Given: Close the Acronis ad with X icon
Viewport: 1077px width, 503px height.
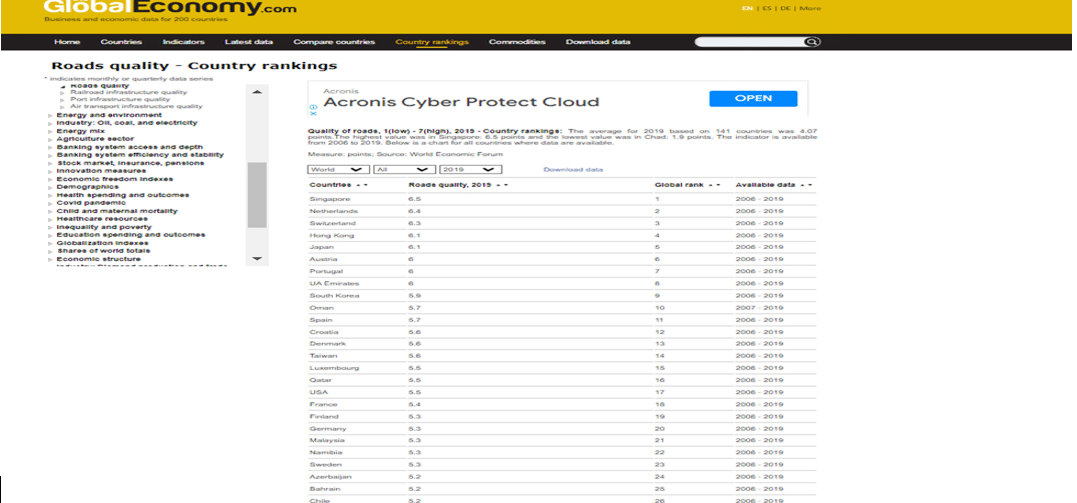Looking at the screenshot, I should pyautogui.click(x=313, y=114).
